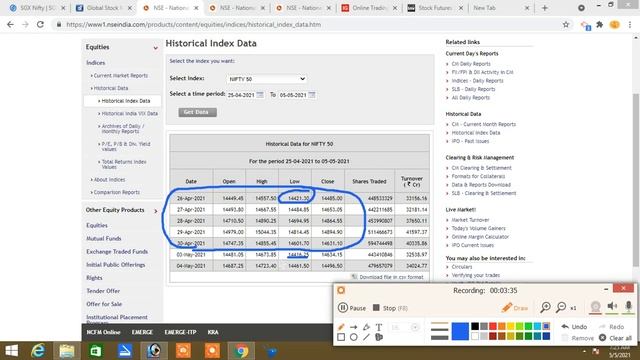Open the large blue current color swatch

click(x=460, y=331)
